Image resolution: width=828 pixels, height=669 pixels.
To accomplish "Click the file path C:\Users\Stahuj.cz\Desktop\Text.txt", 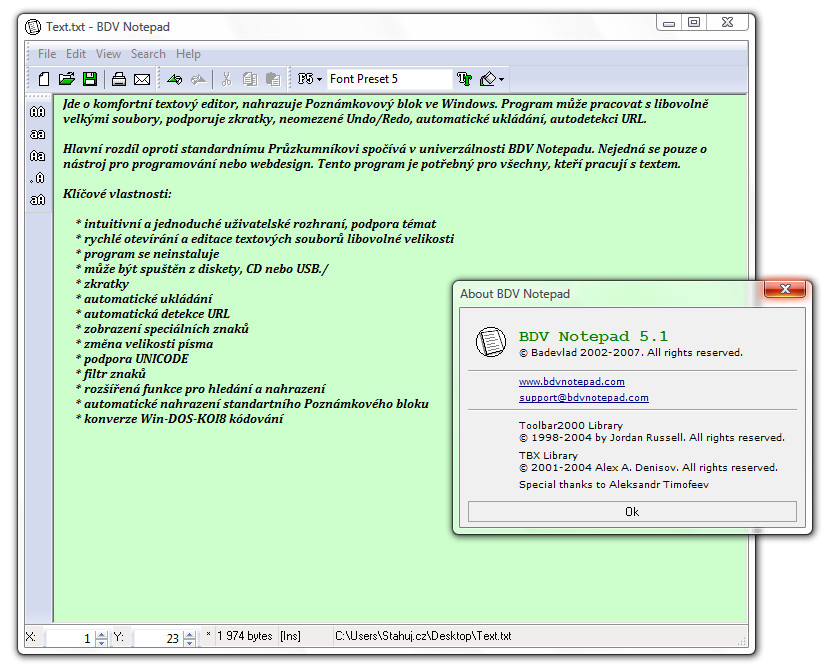I will 423,636.
